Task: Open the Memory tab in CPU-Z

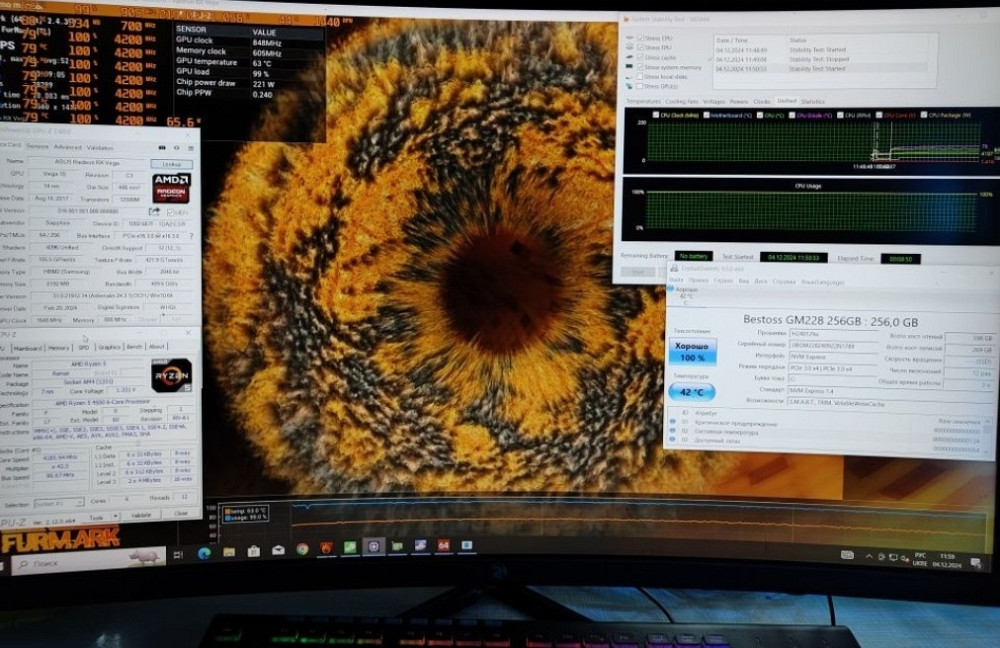Action: click(59, 348)
